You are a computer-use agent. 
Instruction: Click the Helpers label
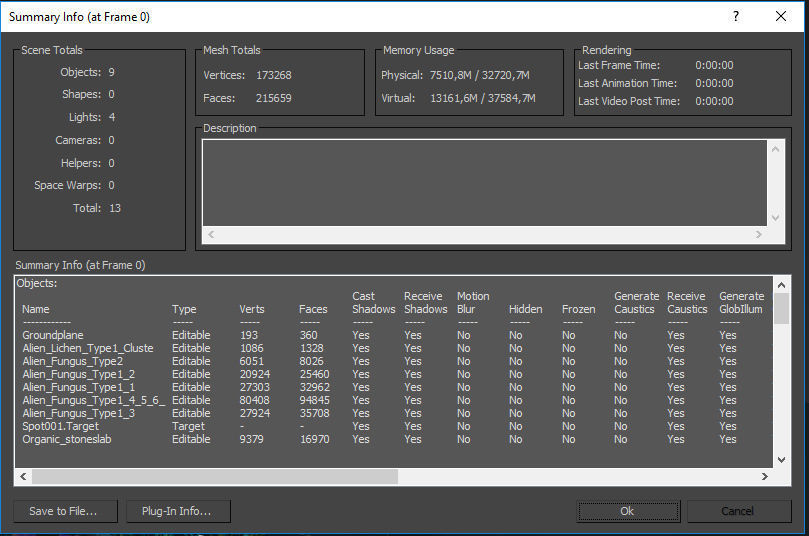80,163
